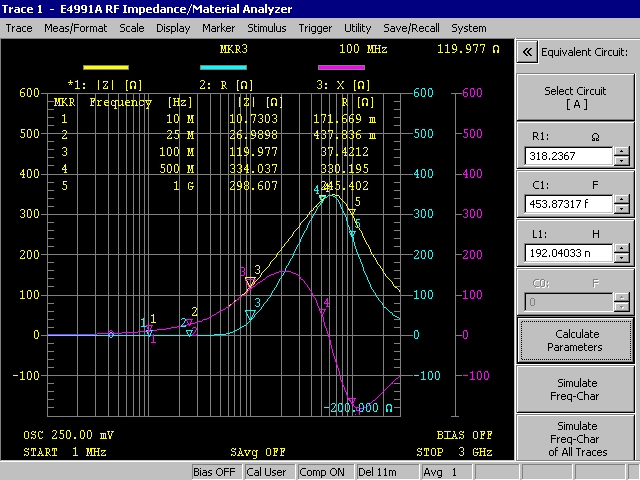Click yellow marker 5 on the |Z| trace
640x480 pixels.
tap(352, 212)
